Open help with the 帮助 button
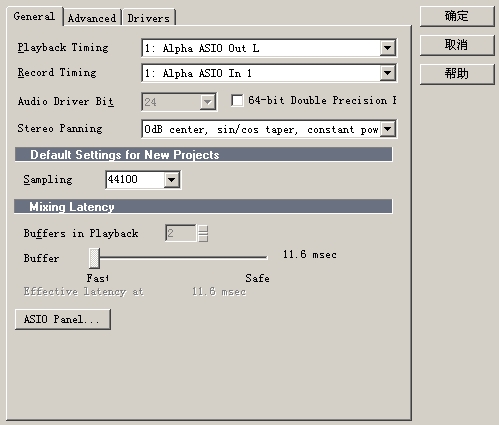 (x=457, y=74)
